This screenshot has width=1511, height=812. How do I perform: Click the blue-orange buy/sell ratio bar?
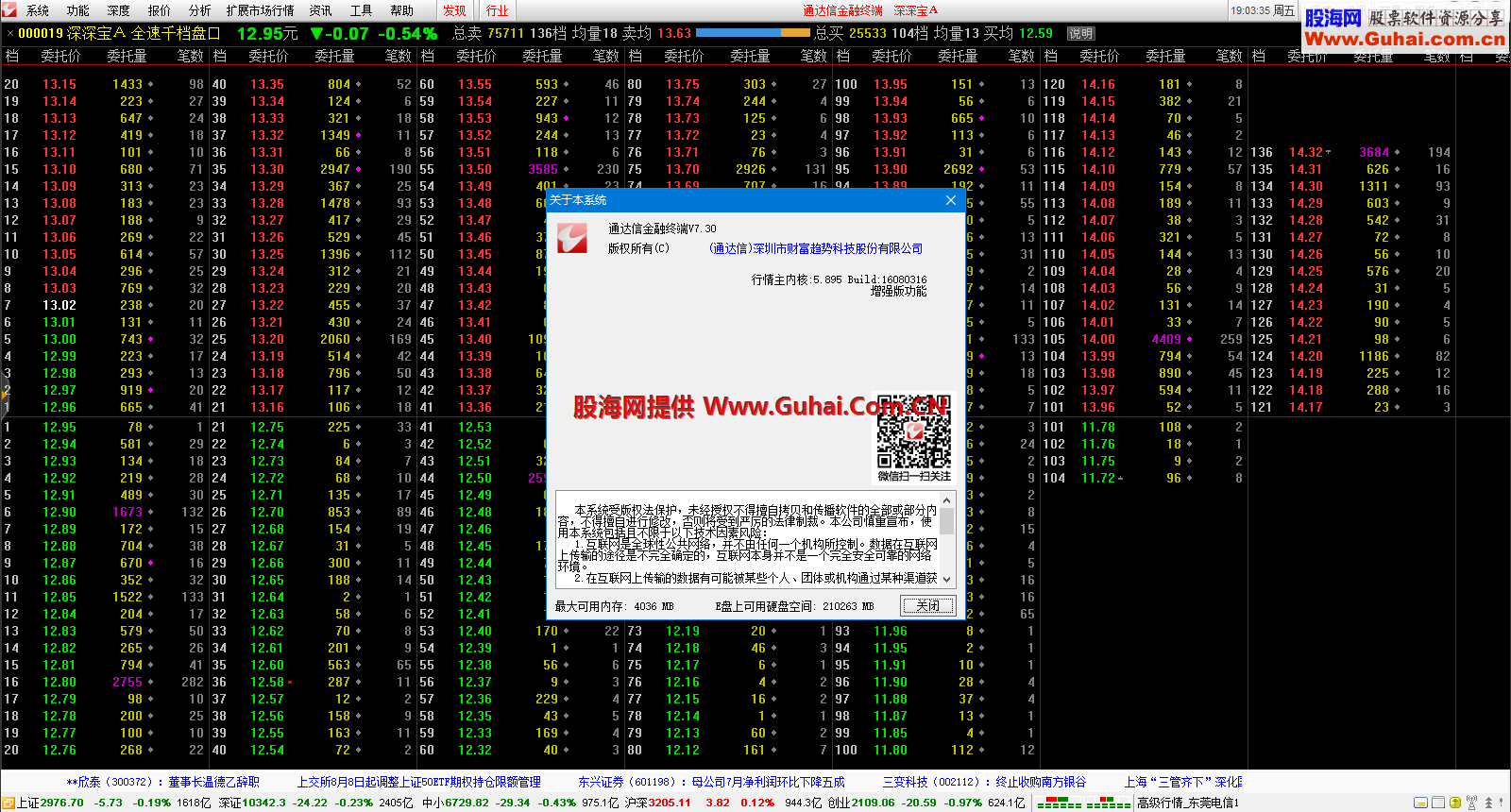coord(752,33)
